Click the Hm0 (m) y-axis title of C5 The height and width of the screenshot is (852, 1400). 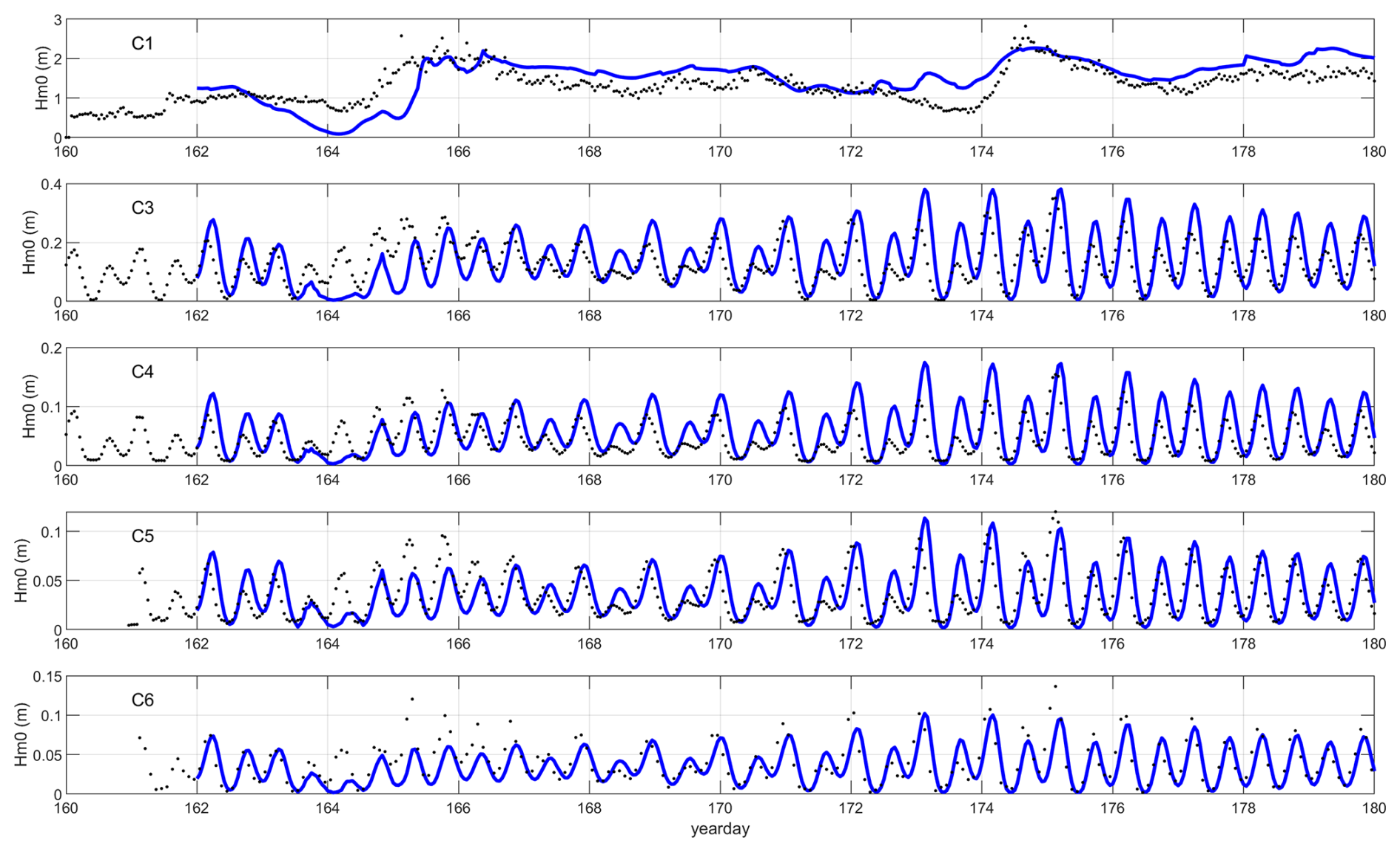coord(21,571)
